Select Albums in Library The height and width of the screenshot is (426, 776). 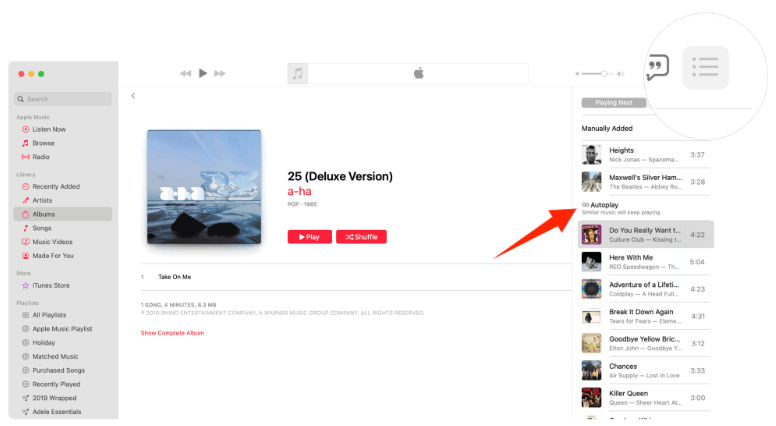coord(63,214)
